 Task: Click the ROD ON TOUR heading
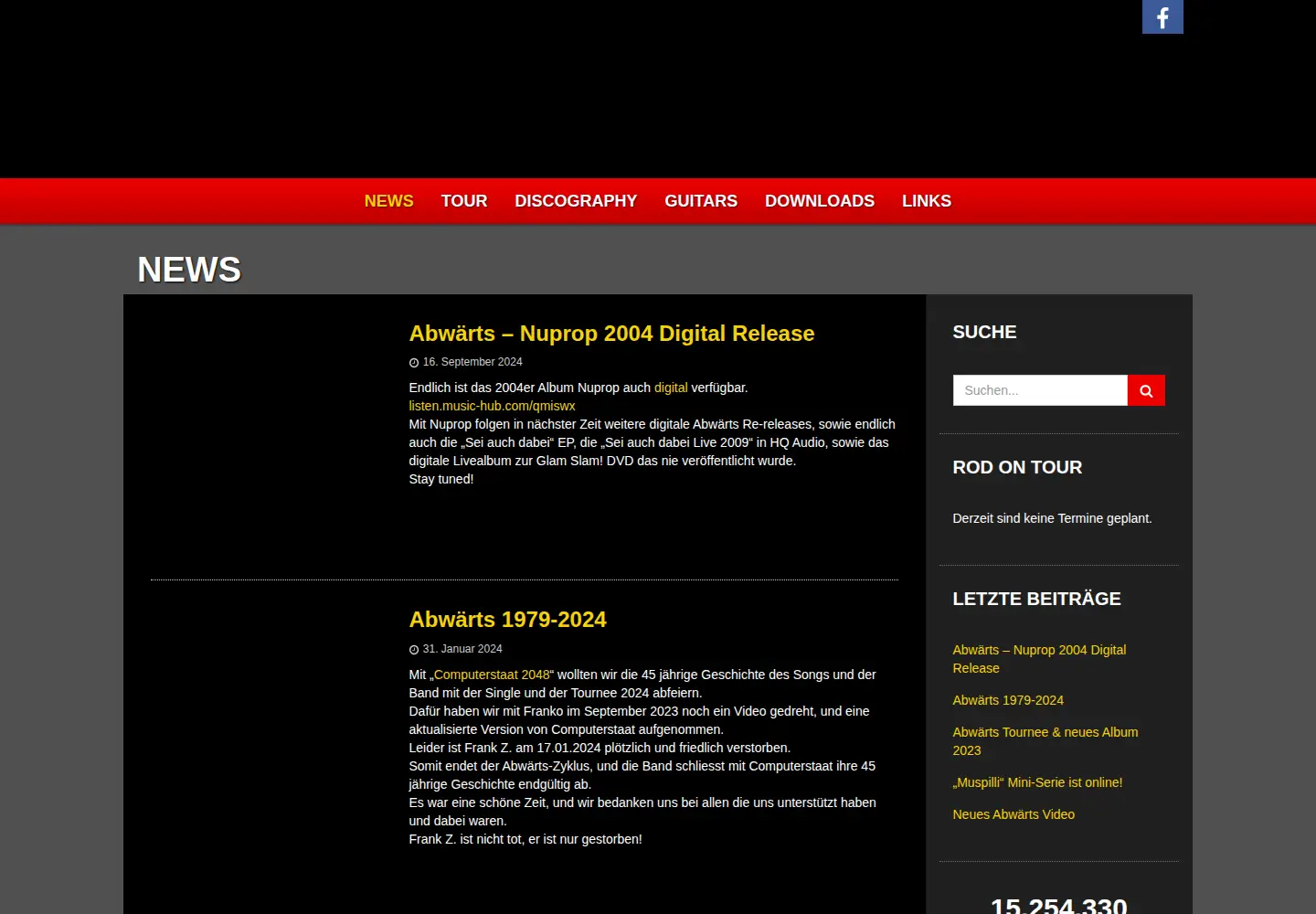click(x=1017, y=467)
